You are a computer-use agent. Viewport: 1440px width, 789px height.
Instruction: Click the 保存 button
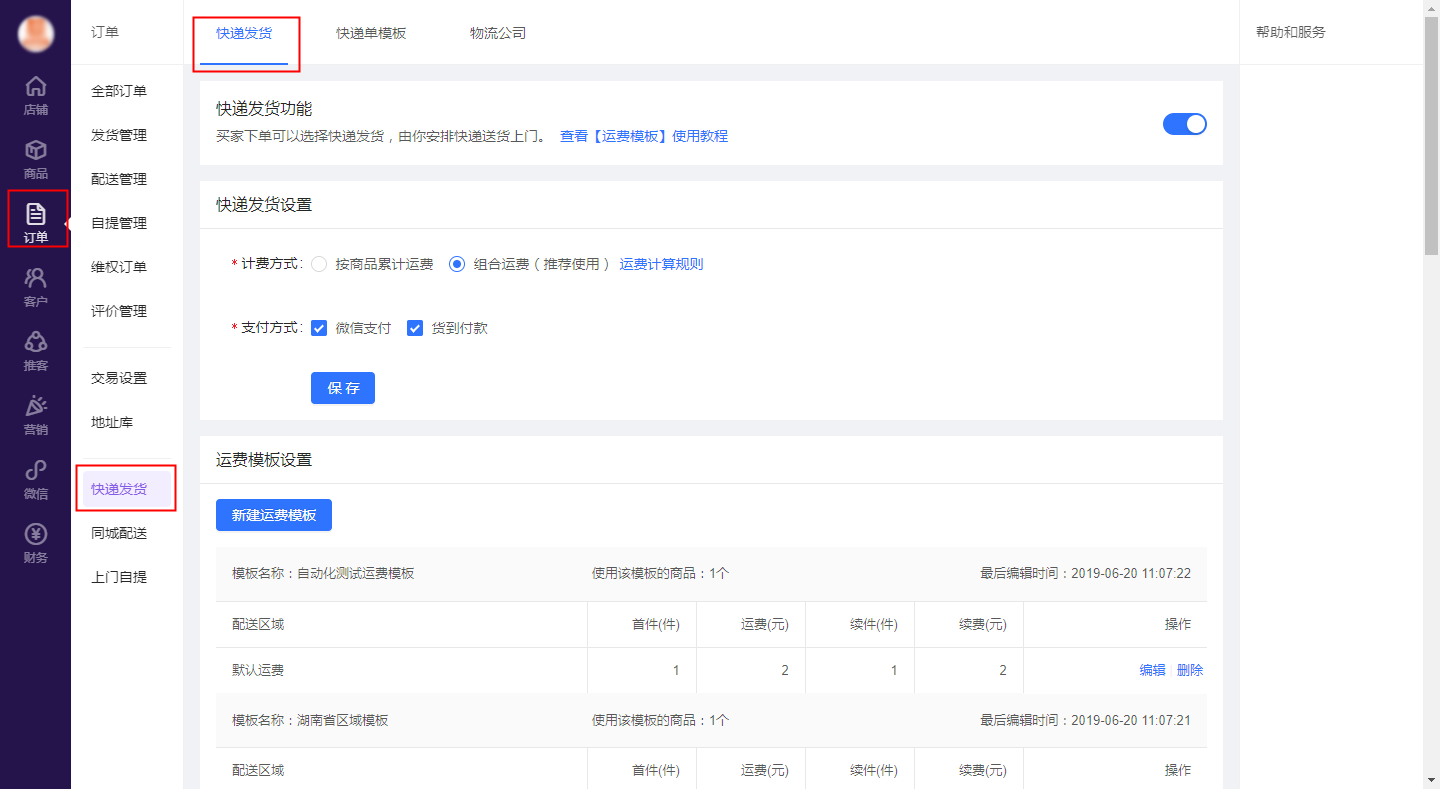(x=343, y=388)
